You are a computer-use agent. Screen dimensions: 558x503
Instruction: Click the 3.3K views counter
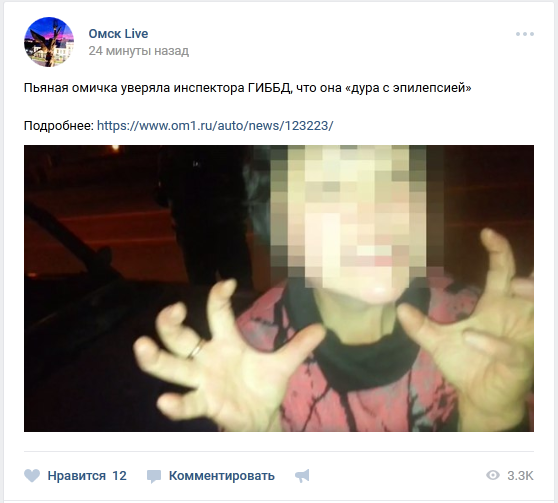520,476
